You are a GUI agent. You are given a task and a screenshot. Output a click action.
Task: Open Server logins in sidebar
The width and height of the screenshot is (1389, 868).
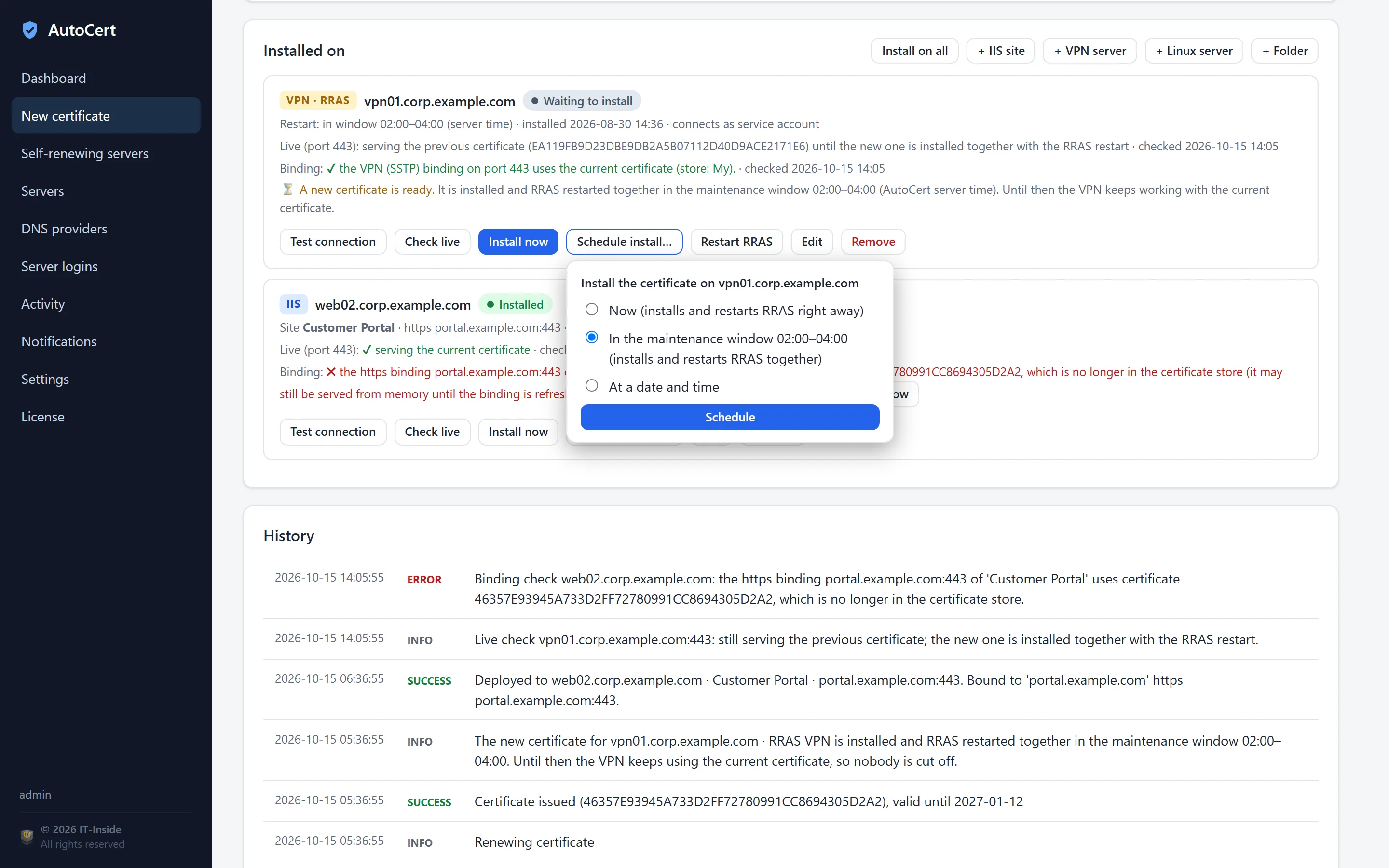point(106,266)
